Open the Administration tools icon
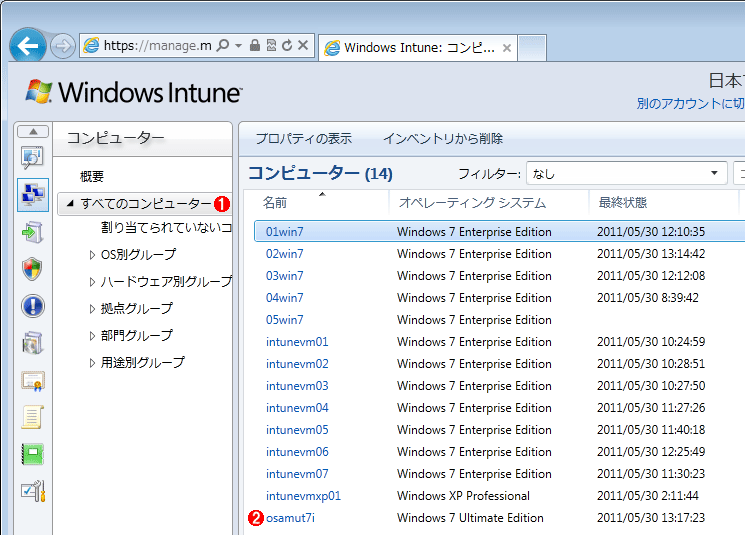 pos(33,491)
